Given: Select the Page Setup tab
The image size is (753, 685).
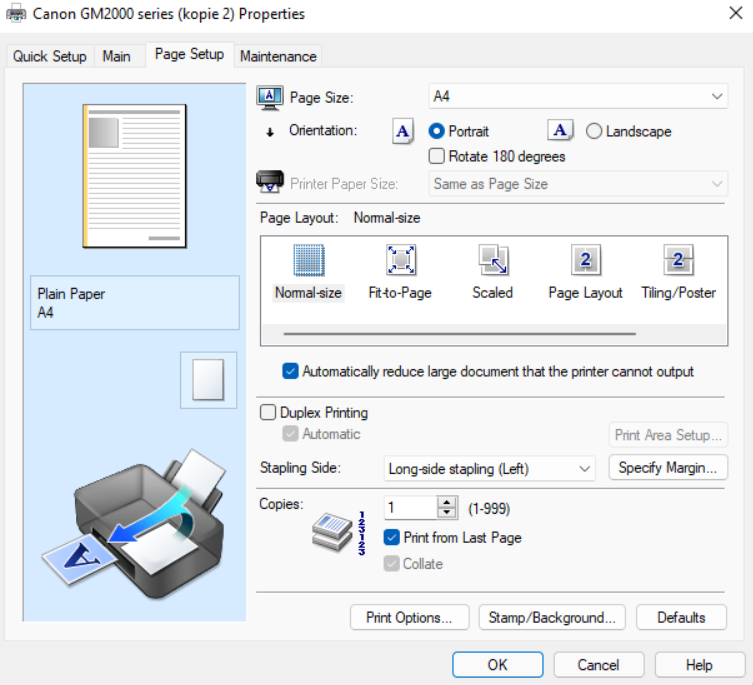Looking at the screenshot, I should (x=190, y=54).
